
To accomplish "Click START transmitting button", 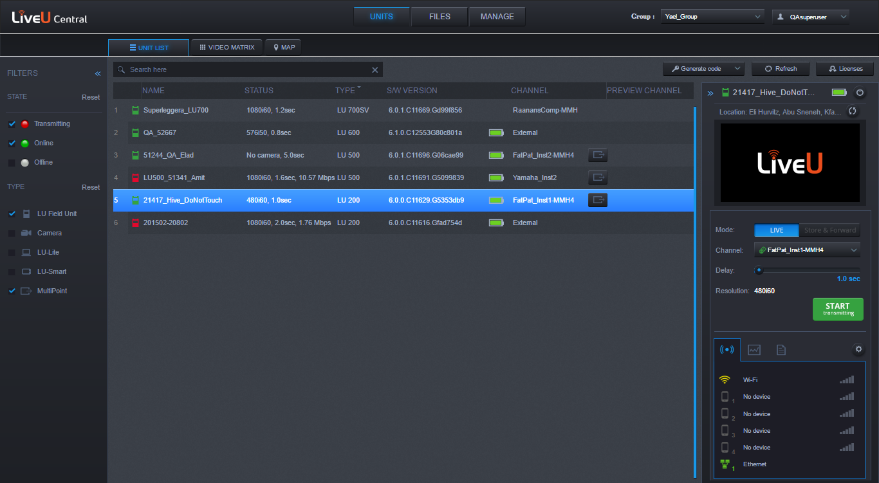I will (x=838, y=309).
